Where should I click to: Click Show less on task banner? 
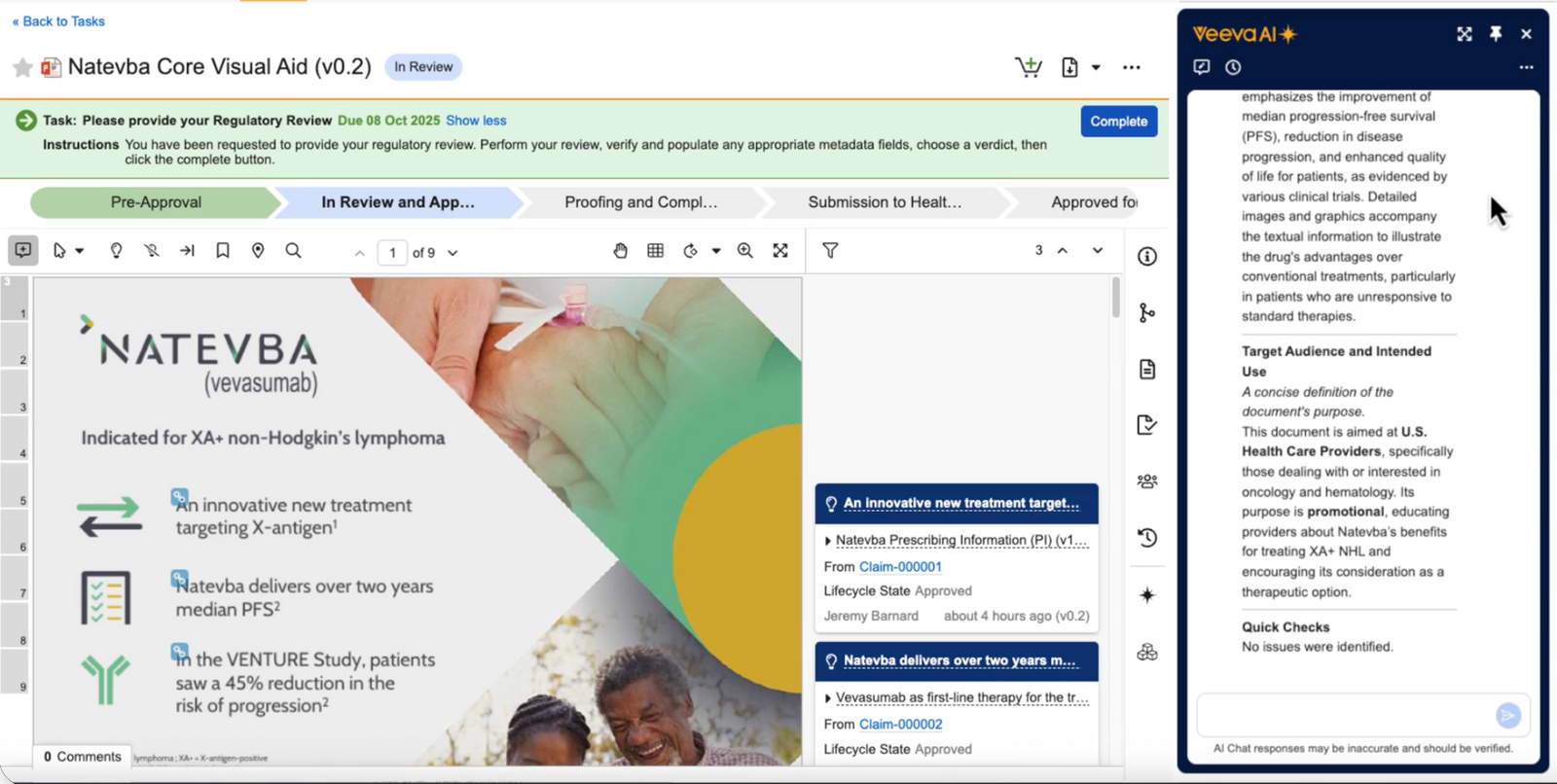[x=476, y=121]
